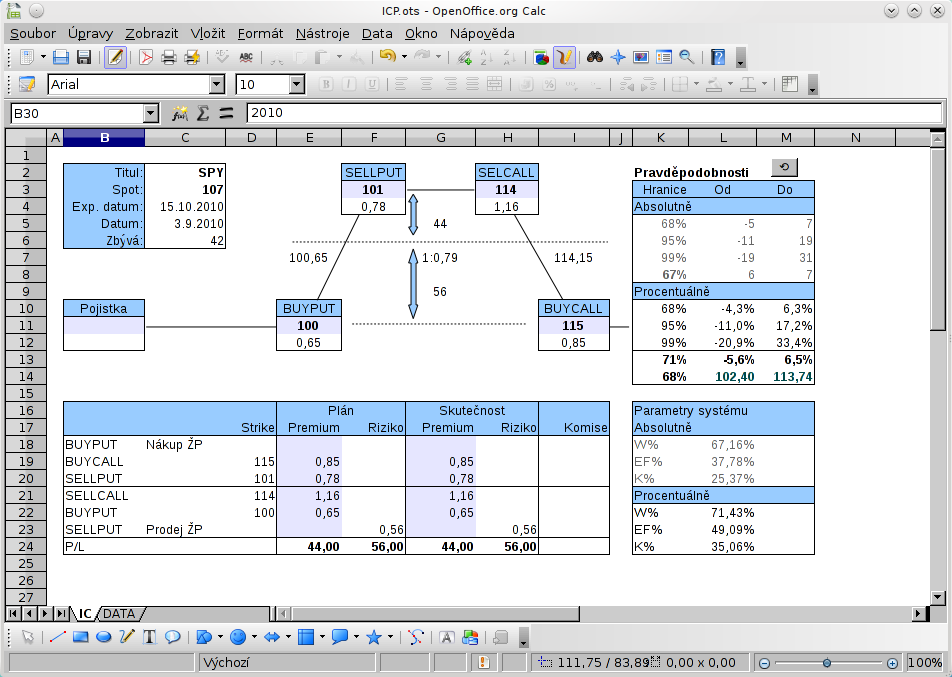
Task: Click the Function equals icon
Action: [x=226, y=113]
